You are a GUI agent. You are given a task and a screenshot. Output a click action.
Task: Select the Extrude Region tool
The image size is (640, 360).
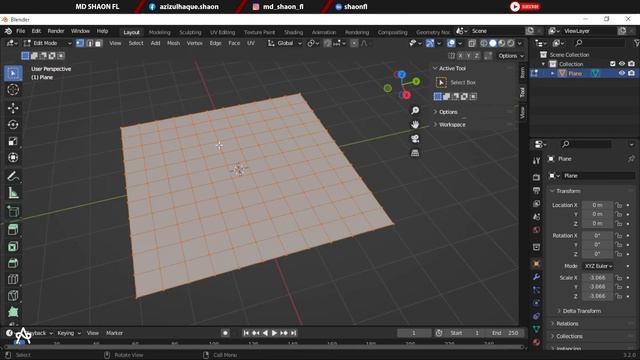click(13, 230)
